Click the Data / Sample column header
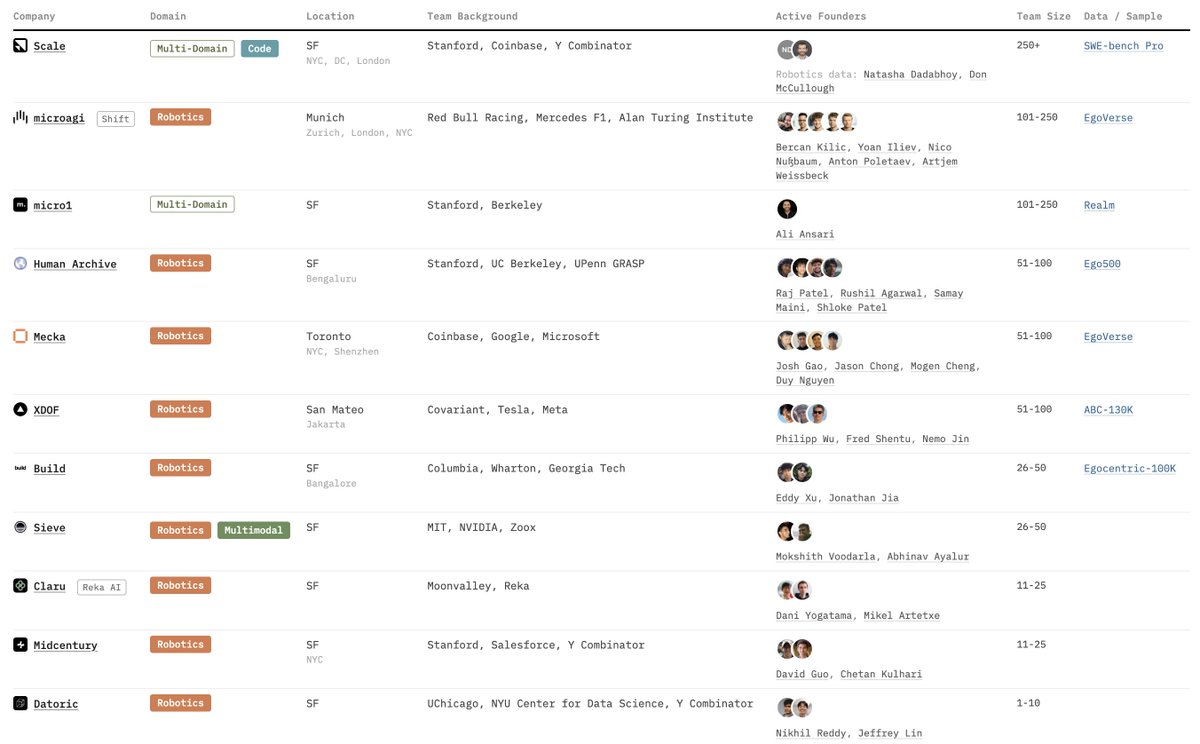Screen dimensions: 1200x744 click(x=1123, y=16)
